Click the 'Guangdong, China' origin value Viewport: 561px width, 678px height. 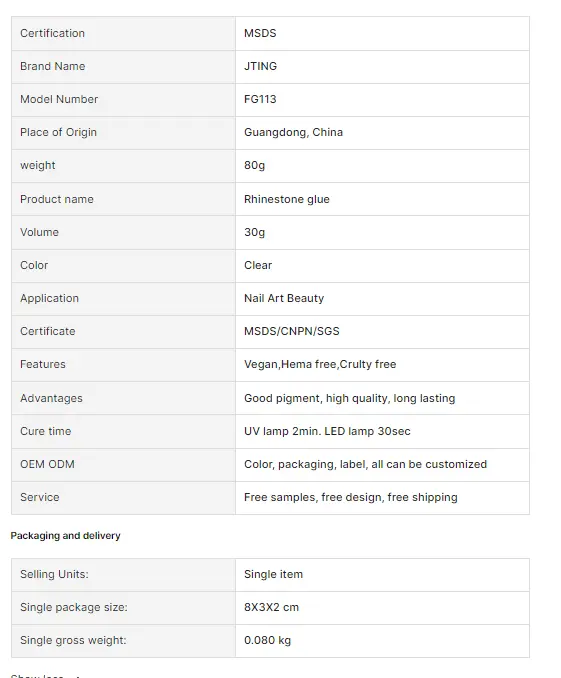pyautogui.click(x=293, y=132)
